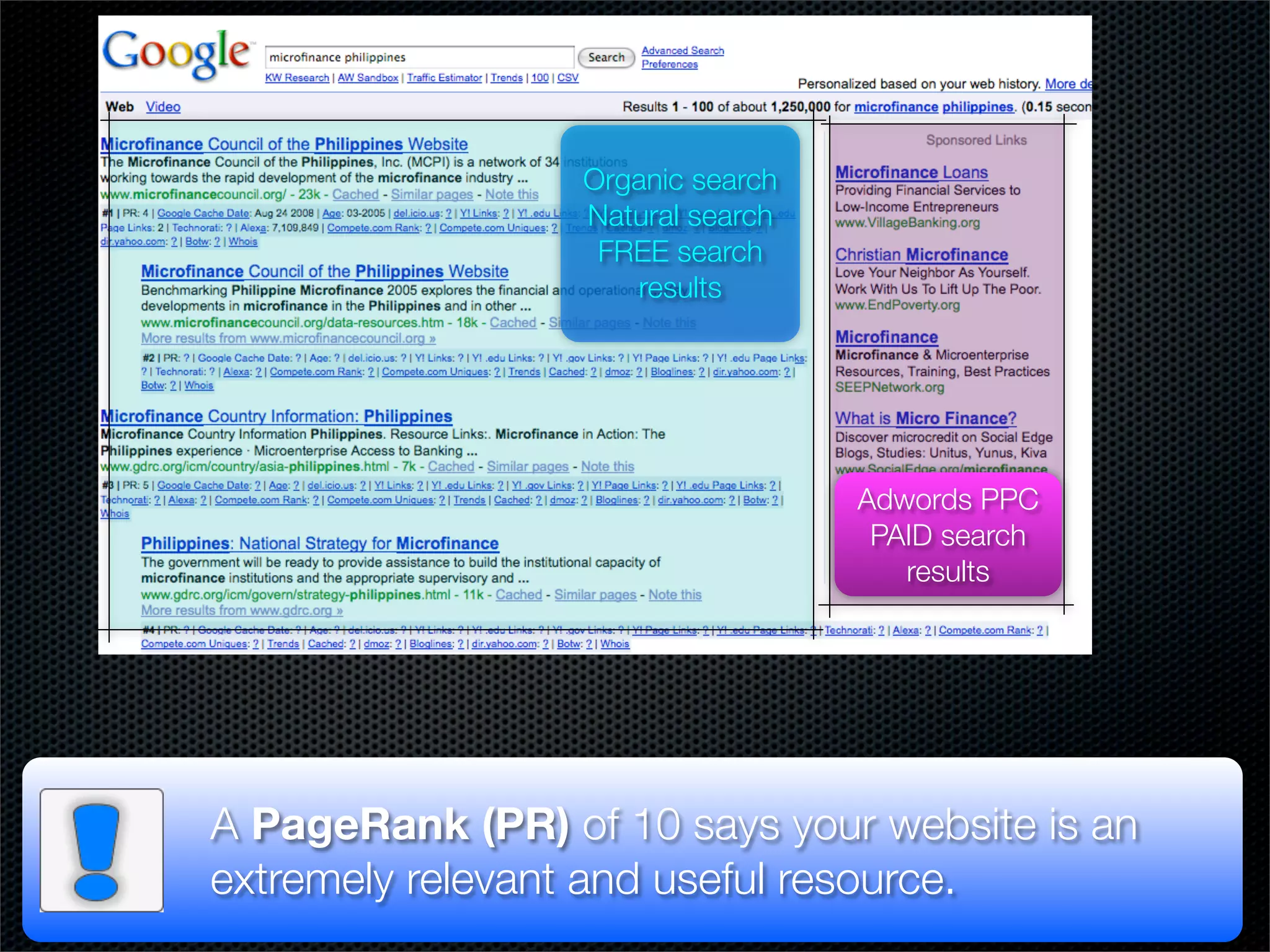Open Advanced Search link
This screenshot has width=1270, height=952.
(x=683, y=51)
